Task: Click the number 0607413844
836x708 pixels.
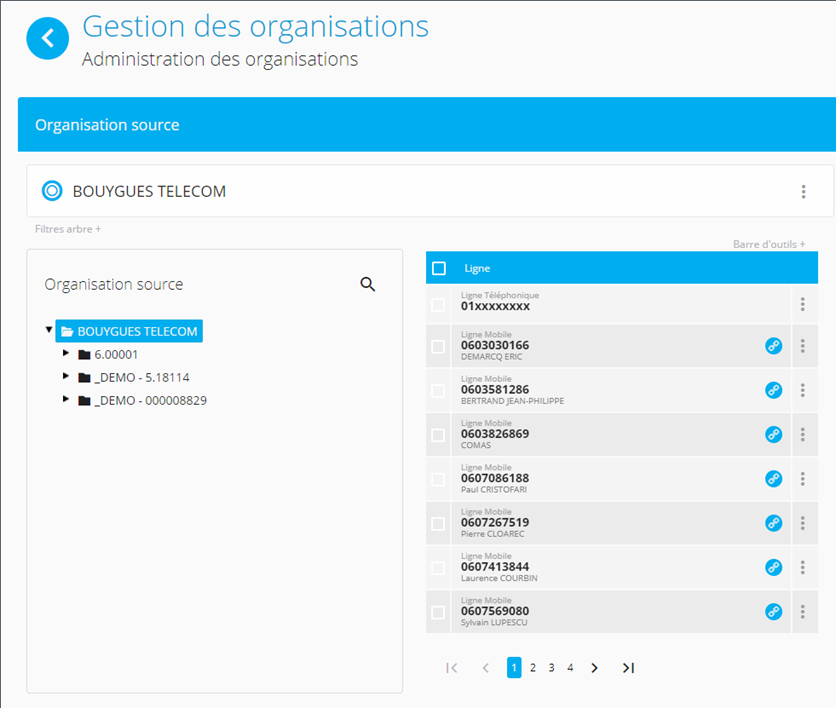Action: (495, 567)
